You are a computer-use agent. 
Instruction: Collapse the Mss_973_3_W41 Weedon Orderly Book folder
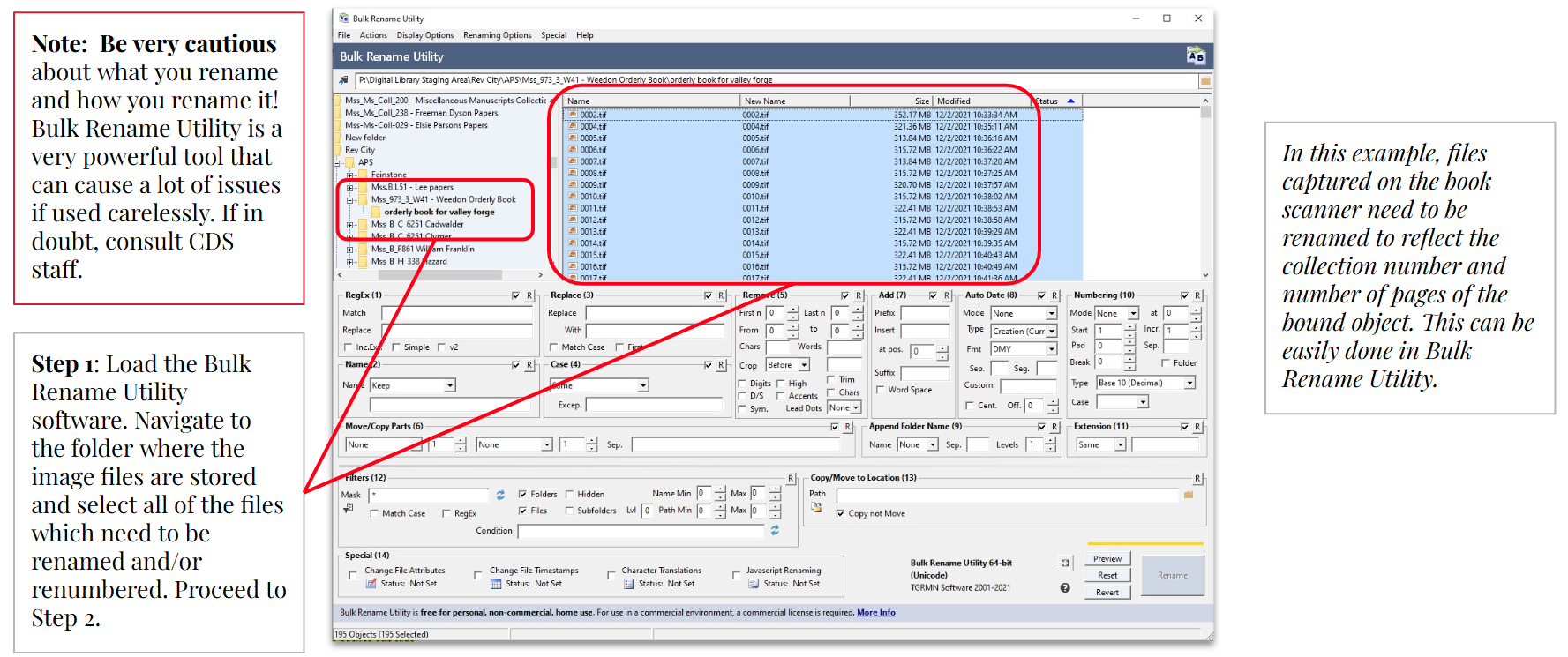(350, 200)
